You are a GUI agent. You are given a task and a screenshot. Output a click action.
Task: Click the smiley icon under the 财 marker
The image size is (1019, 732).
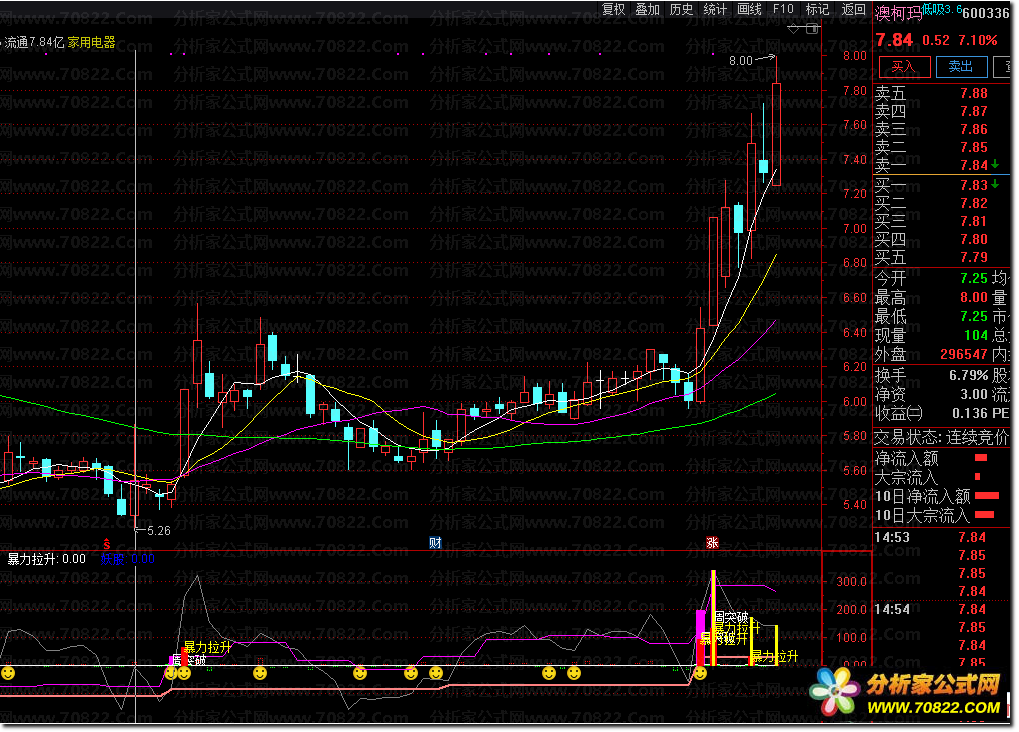tap(436, 673)
